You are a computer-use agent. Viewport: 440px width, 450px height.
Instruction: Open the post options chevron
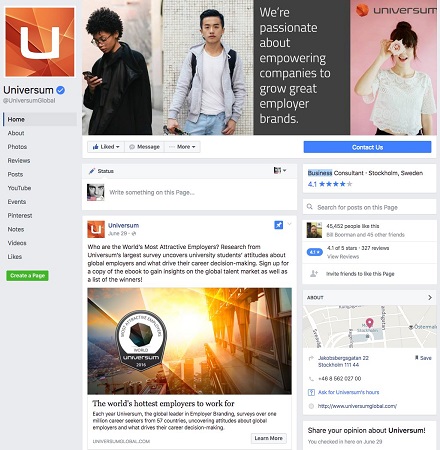289,224
